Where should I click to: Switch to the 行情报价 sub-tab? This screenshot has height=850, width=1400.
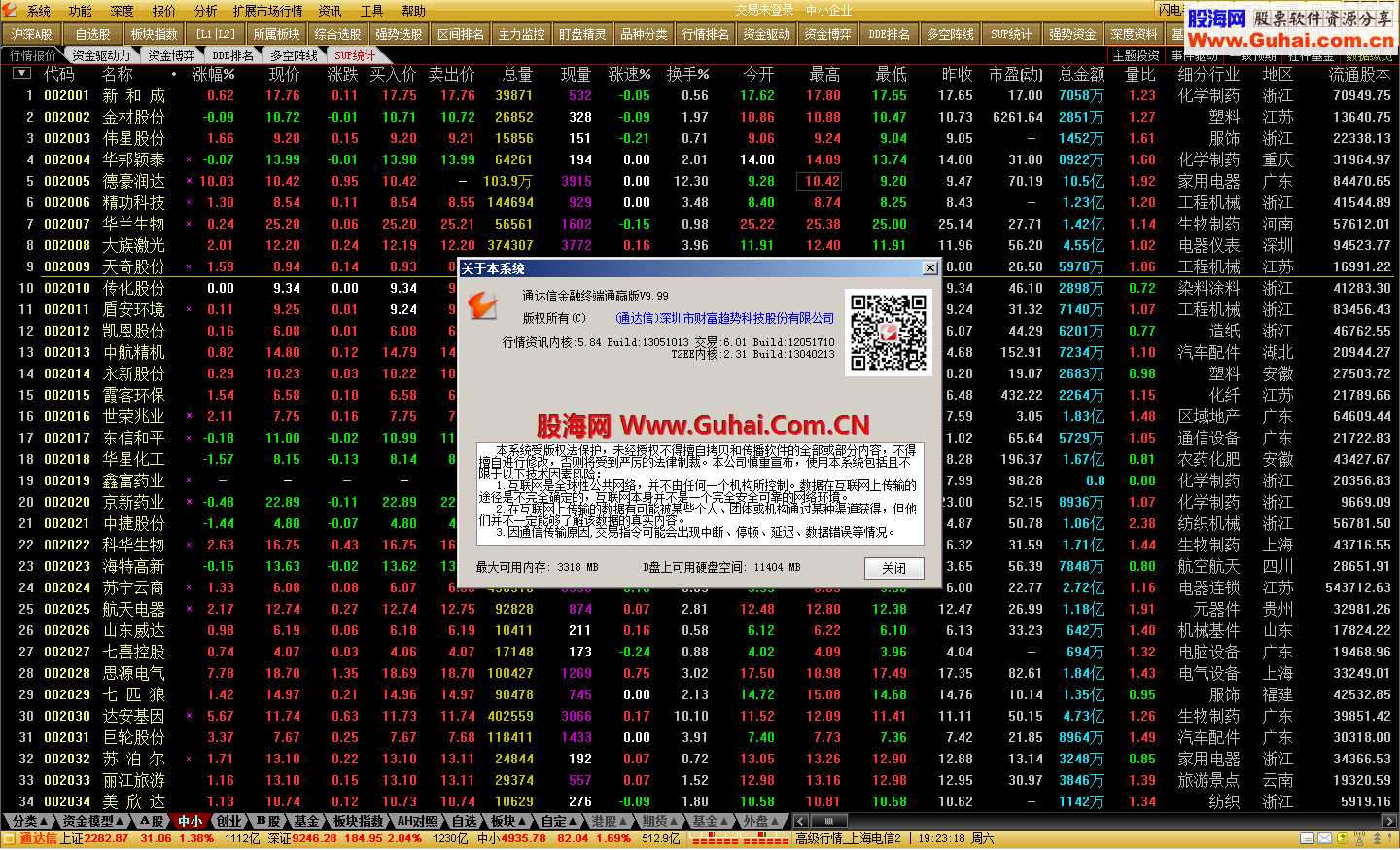point(33,55)
